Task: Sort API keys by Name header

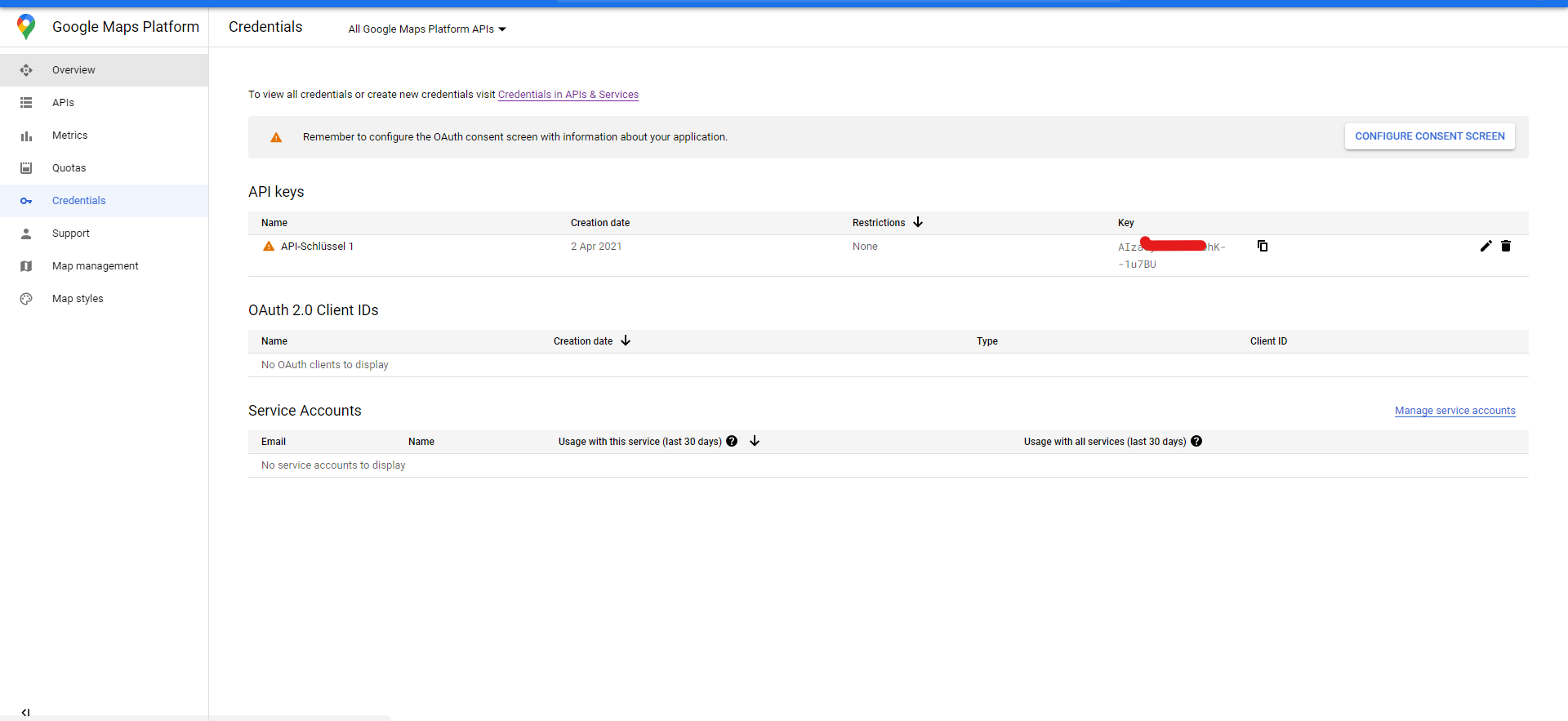Action: pyautogui.click(x=274, y=223)
